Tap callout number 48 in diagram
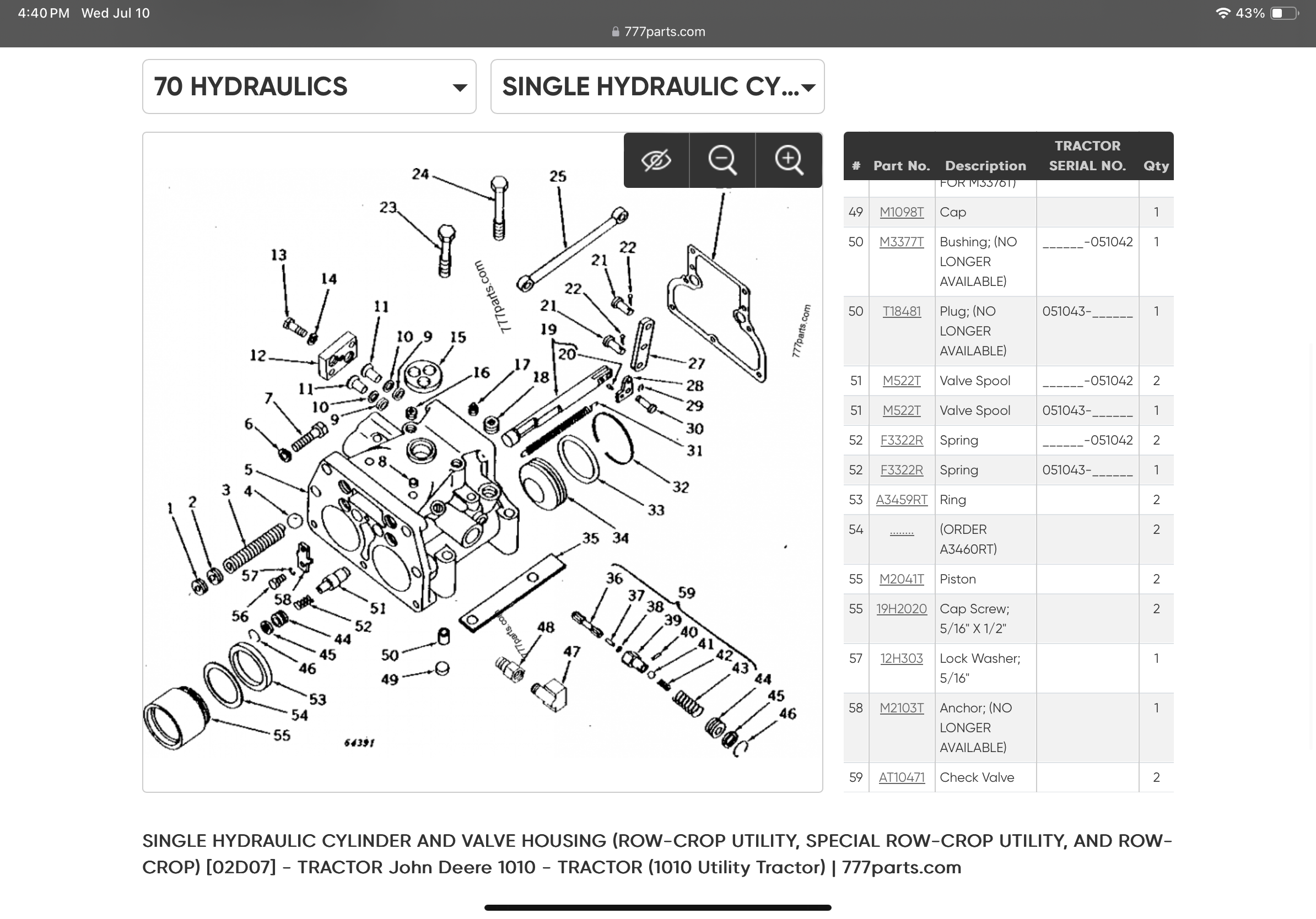 pos(546,627)
